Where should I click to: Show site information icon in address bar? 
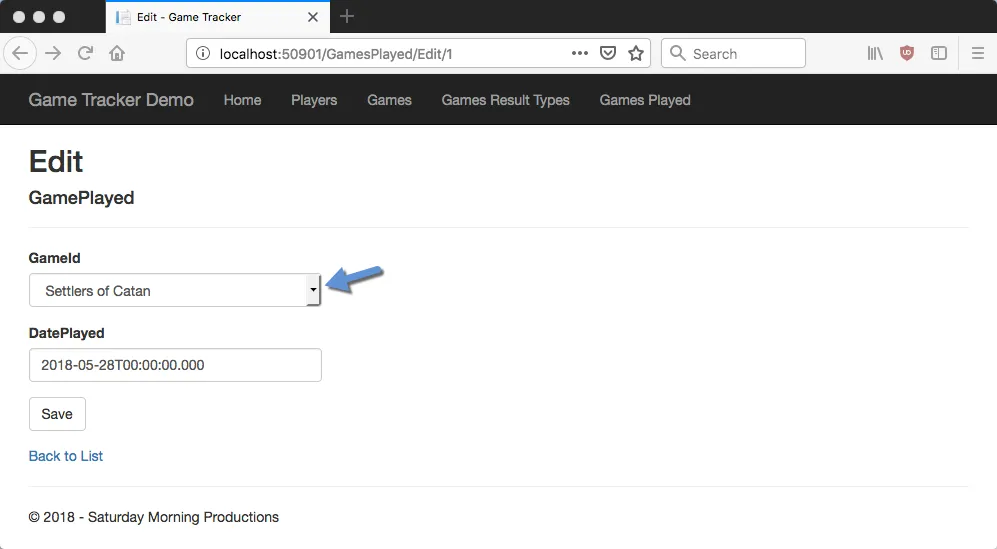[x=203, y=53]
